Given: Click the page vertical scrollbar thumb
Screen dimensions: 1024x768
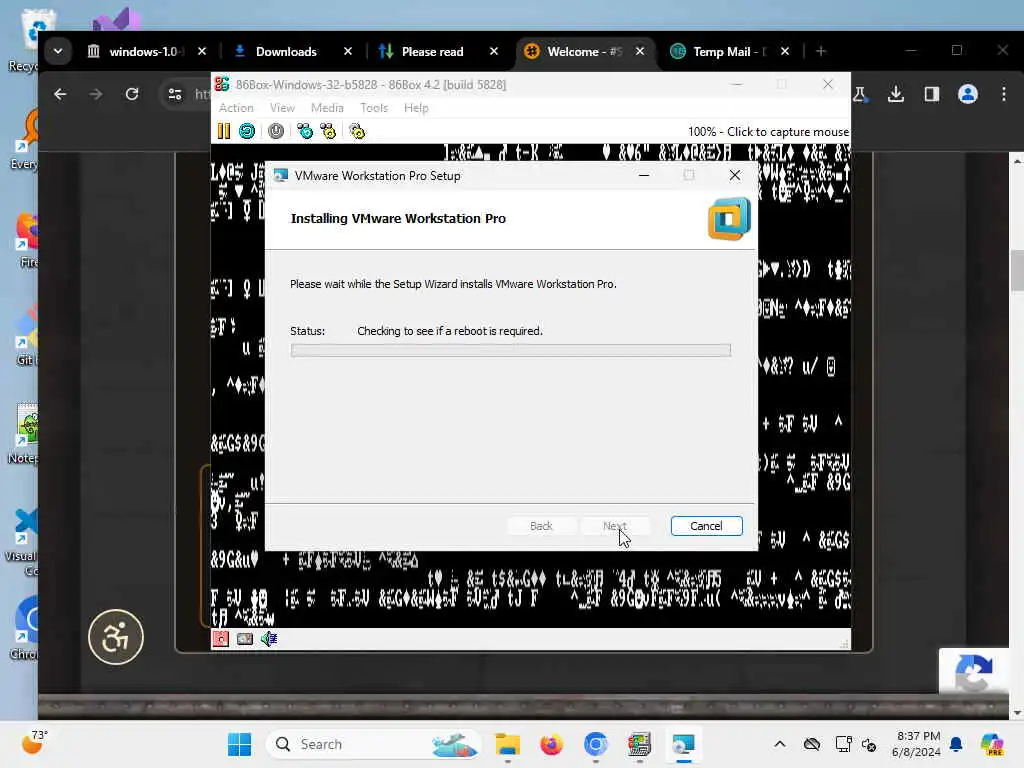Looking at the screenshot, I should click(x=1017, y=270).
